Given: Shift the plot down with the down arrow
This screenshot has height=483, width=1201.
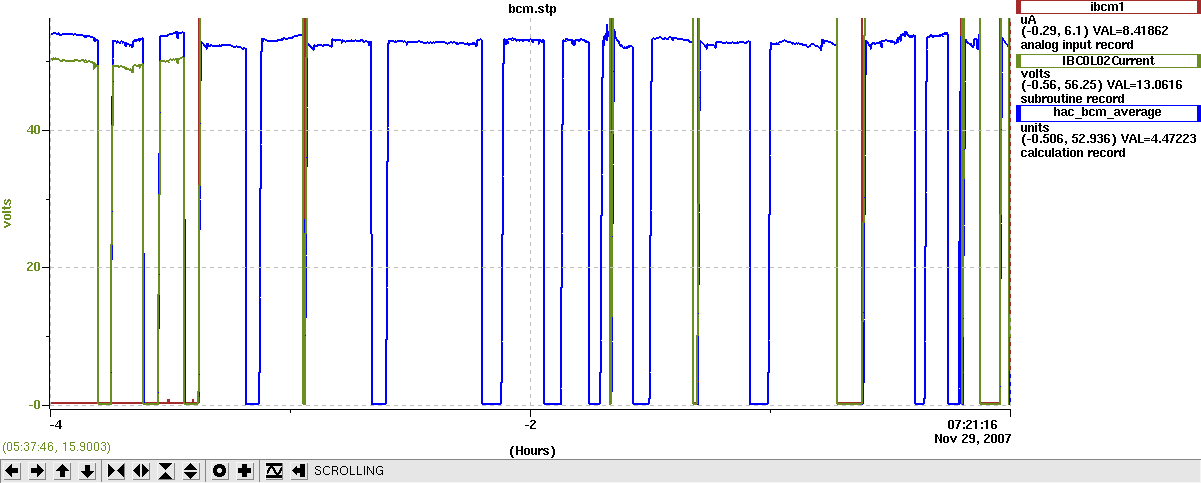Looking at the screenshot, I should pos(88,470).
